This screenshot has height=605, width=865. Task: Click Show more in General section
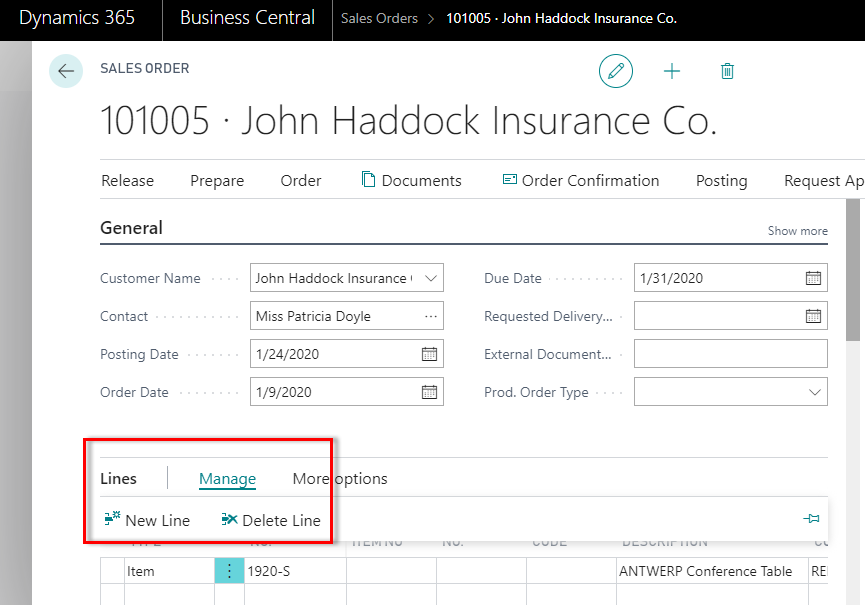tap(797, 231)
